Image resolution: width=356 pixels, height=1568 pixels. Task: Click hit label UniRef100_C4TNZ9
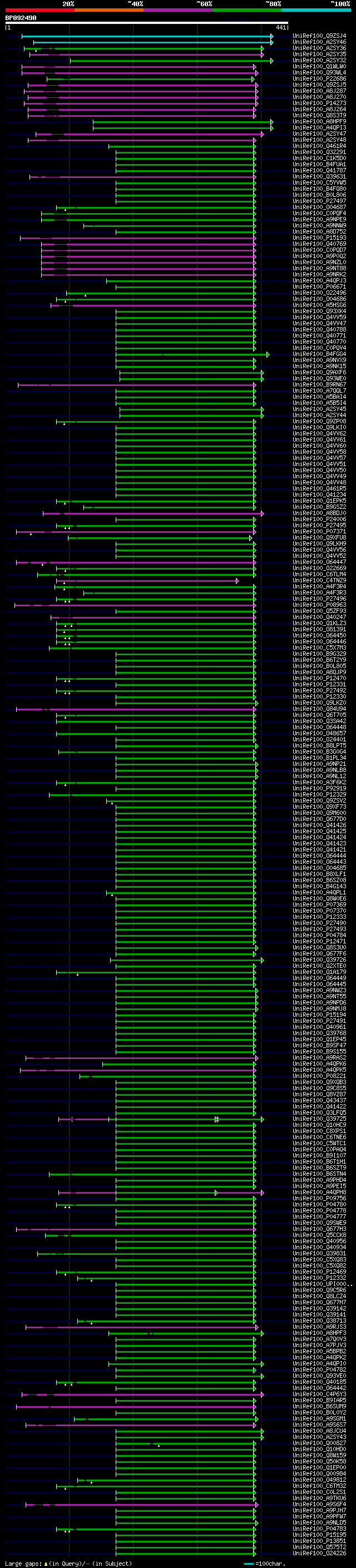[x=319, y=581]
